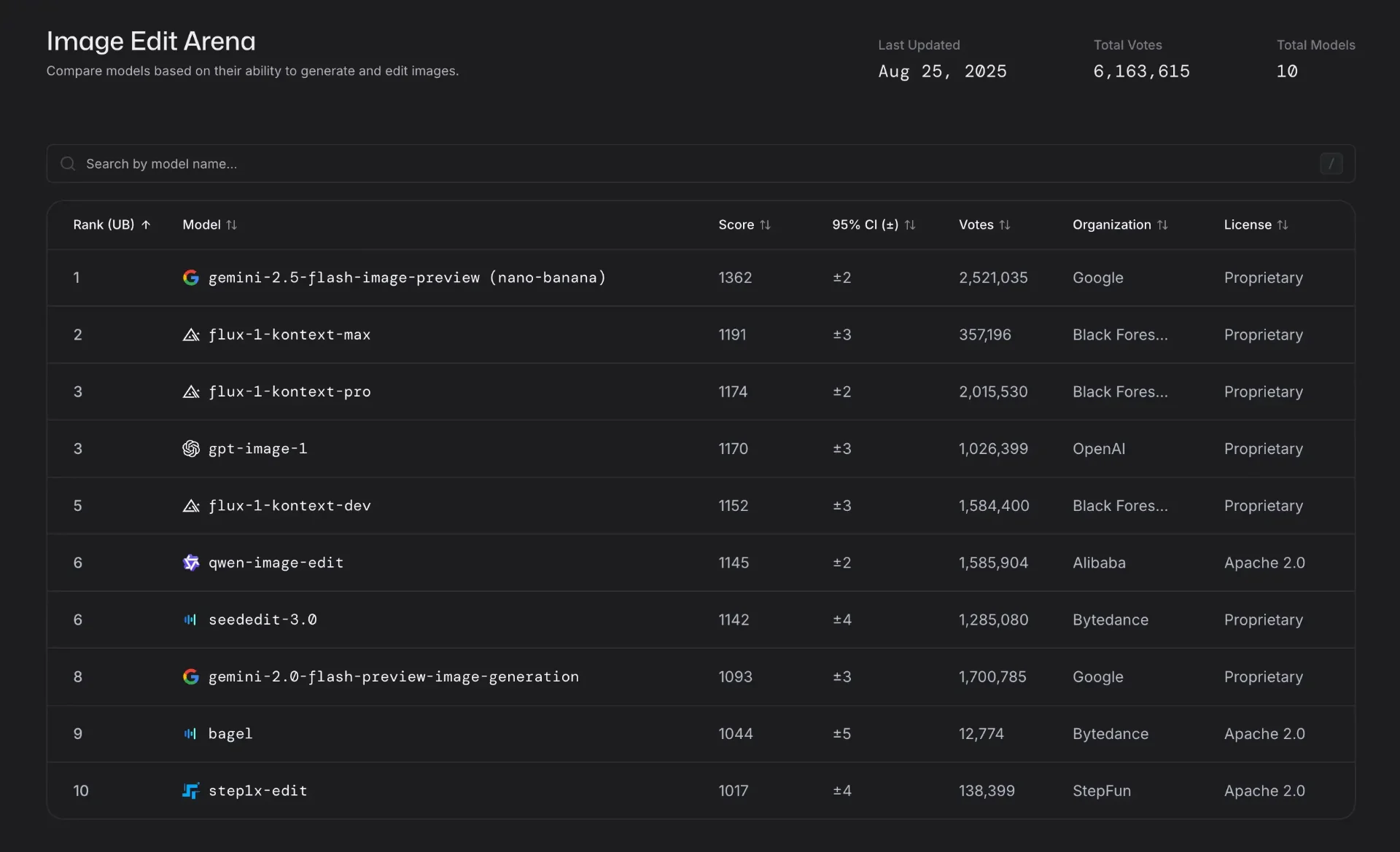
Task: Sort table by Votes column header
Action: [984, 224]
